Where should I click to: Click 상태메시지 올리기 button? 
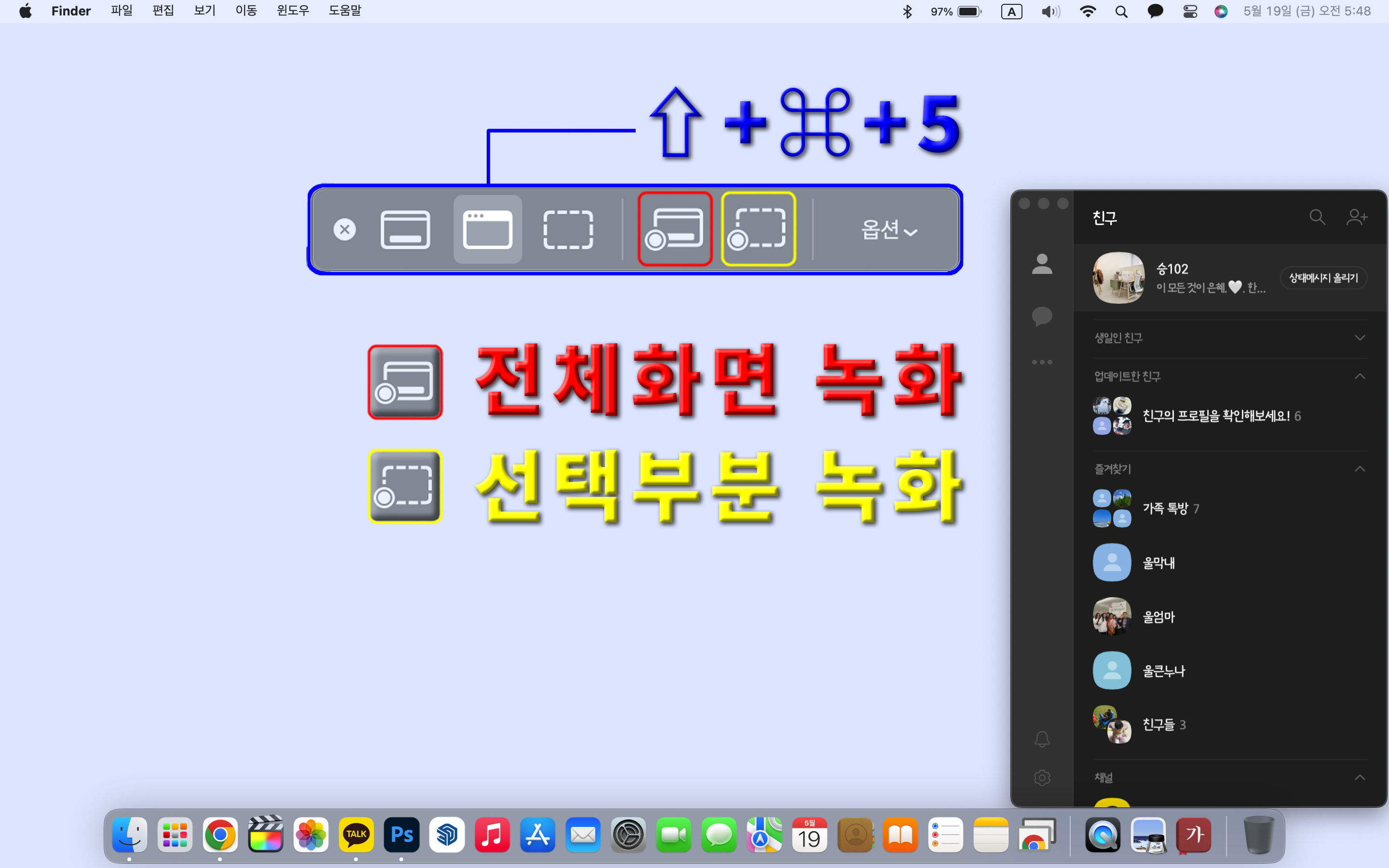pos(1323,278)
